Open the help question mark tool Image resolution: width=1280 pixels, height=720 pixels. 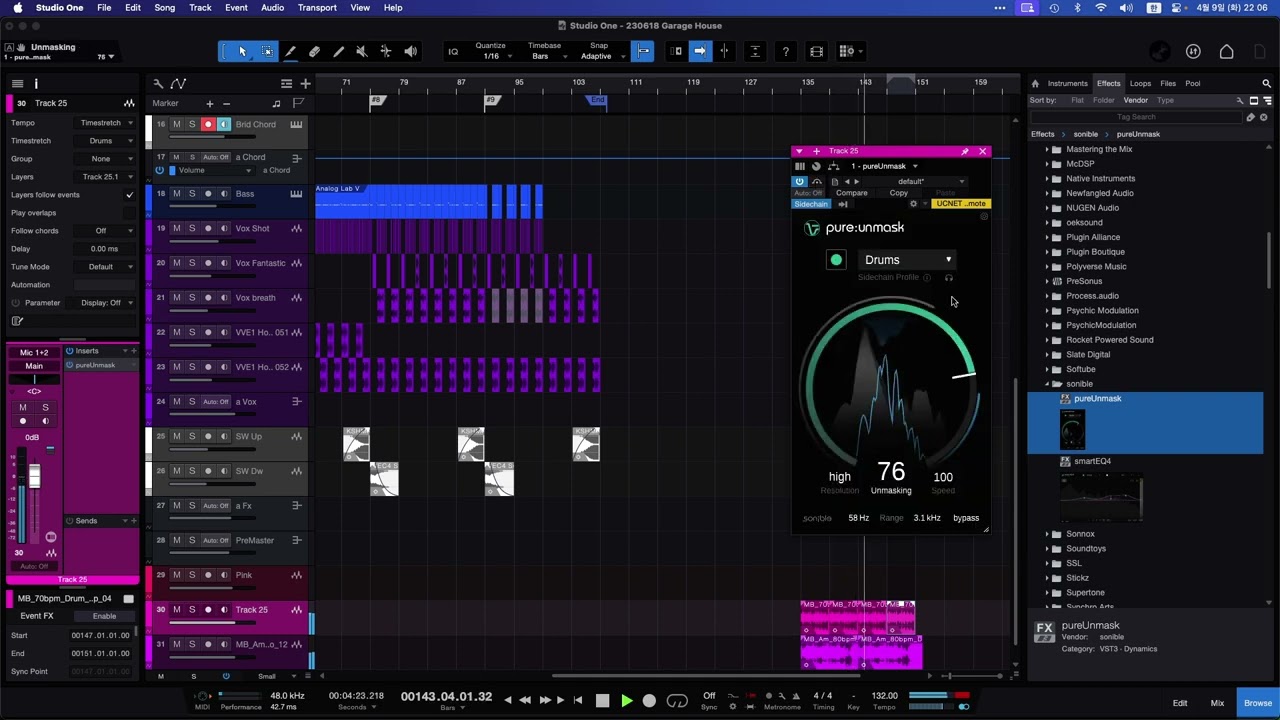(786, 51)
